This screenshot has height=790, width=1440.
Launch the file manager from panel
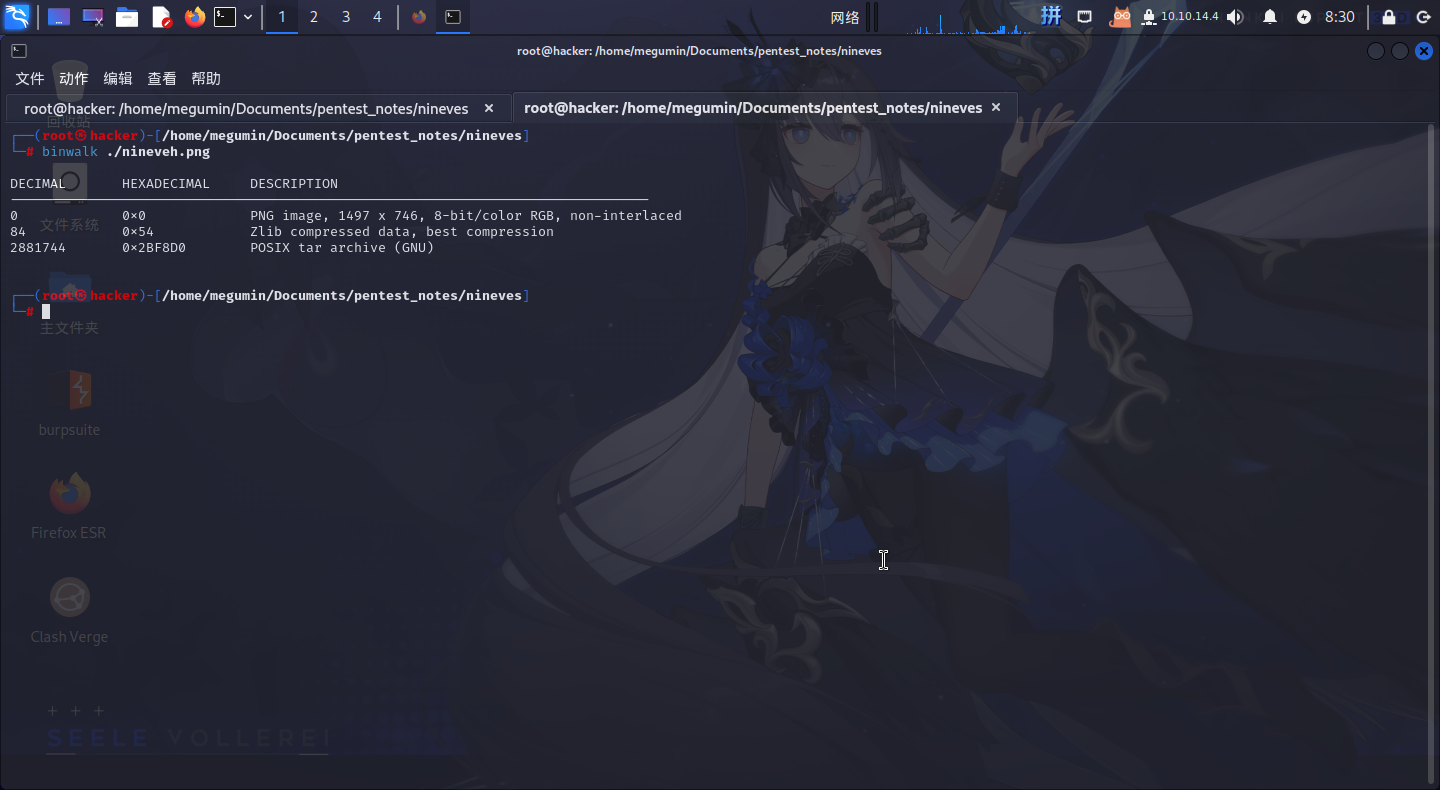pos(127,17)
